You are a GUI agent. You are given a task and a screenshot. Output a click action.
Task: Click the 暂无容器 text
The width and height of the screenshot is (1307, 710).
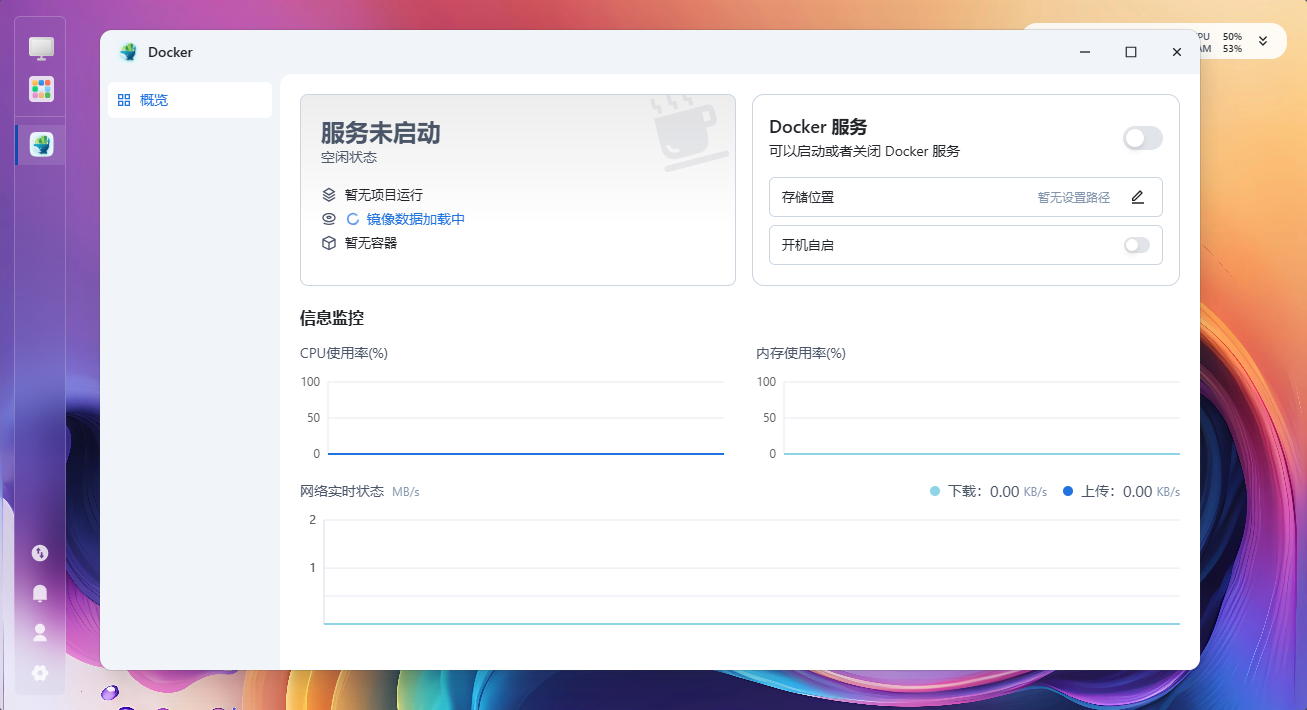click(x=371, y=243)
